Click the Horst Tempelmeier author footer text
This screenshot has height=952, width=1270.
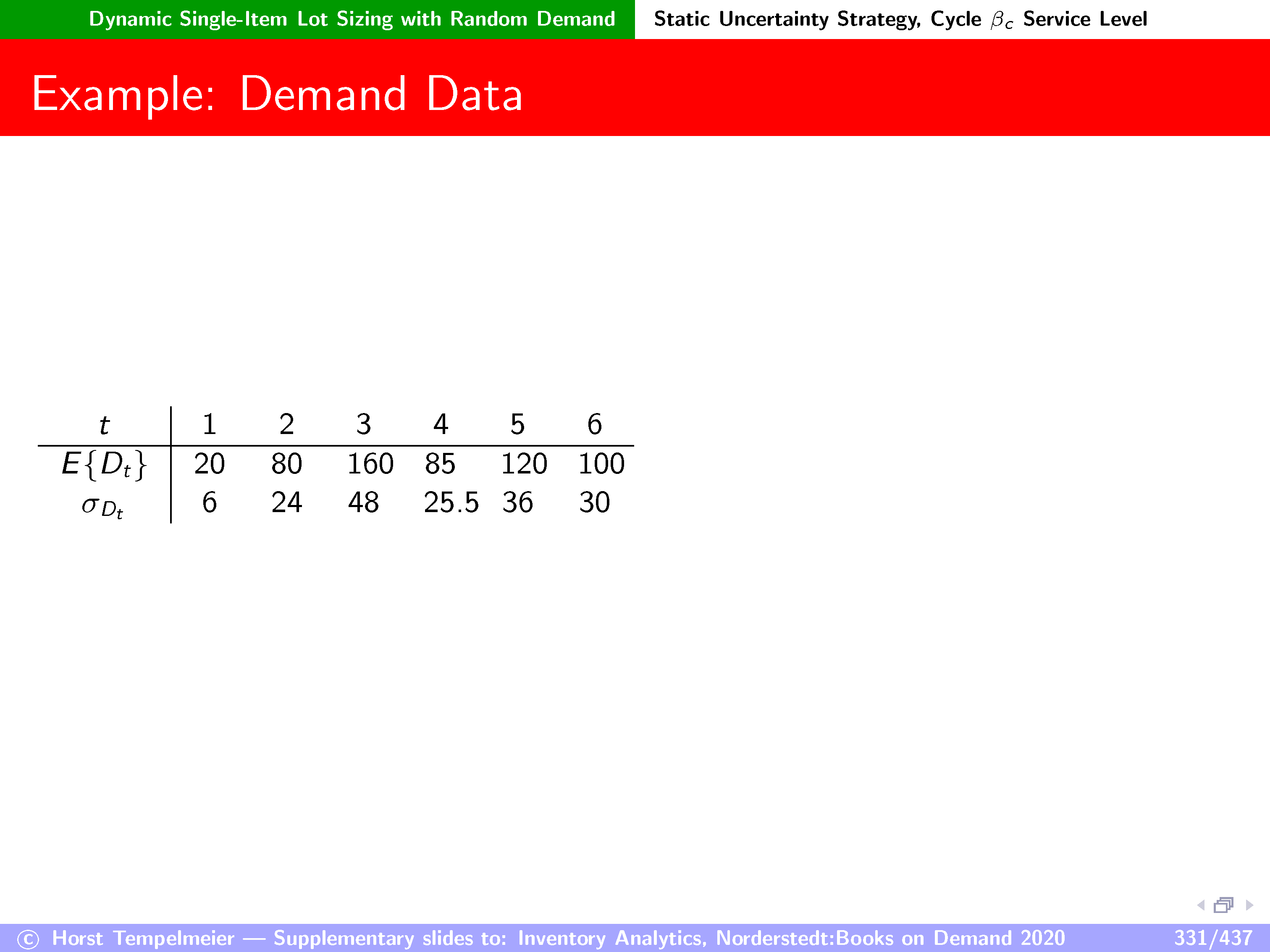[143, 938]
